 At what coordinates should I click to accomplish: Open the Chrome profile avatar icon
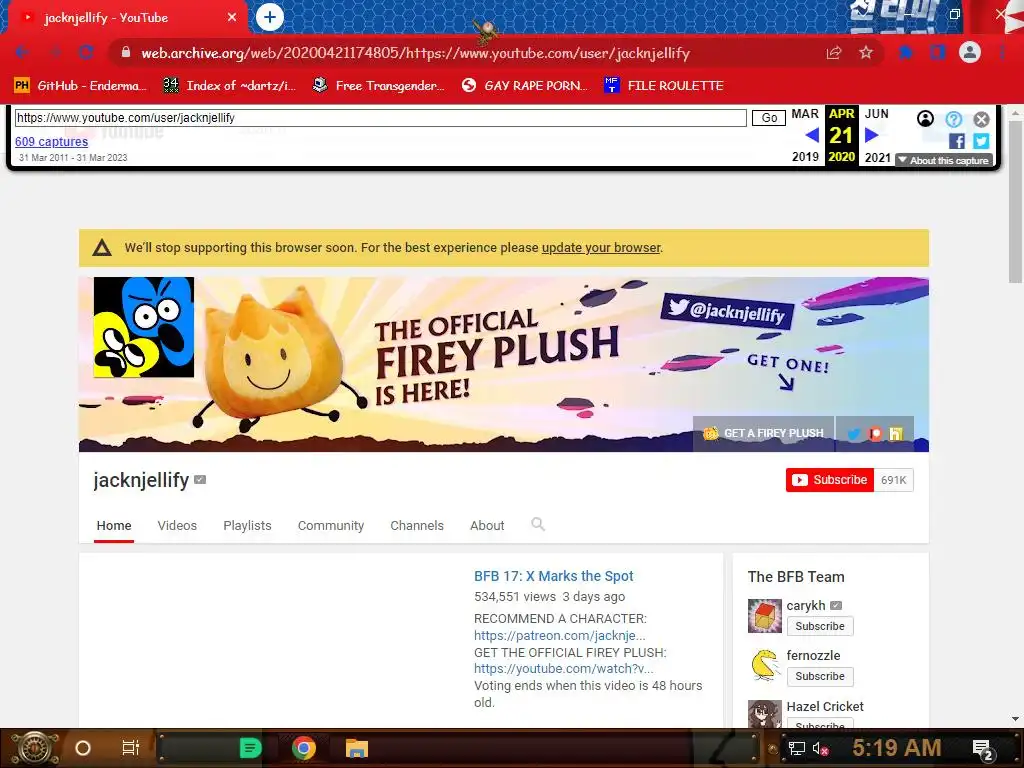(x=970, y=52)
